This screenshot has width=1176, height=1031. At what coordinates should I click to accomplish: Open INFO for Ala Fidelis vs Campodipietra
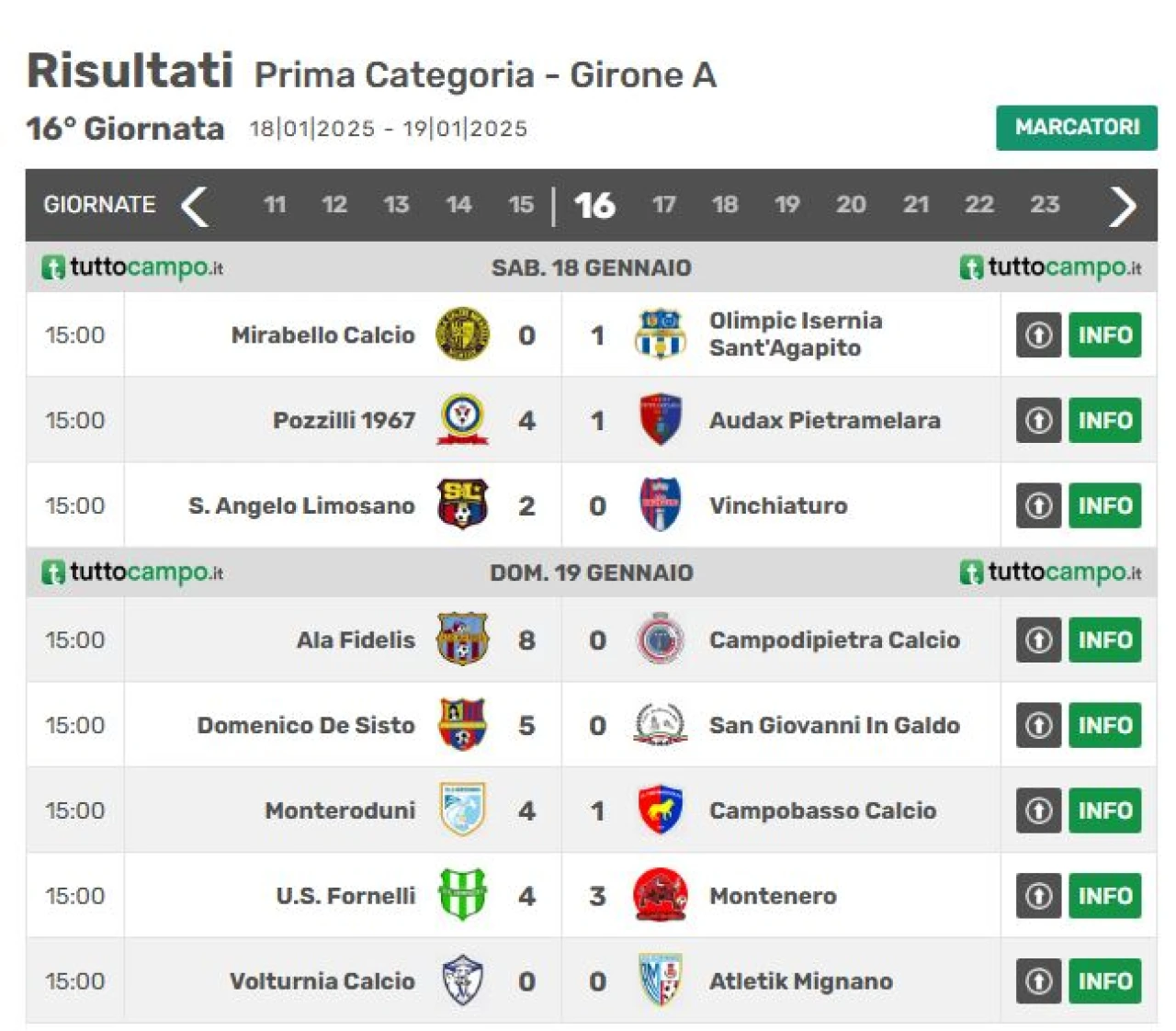pyautogui.click(x=1104, y=640)
